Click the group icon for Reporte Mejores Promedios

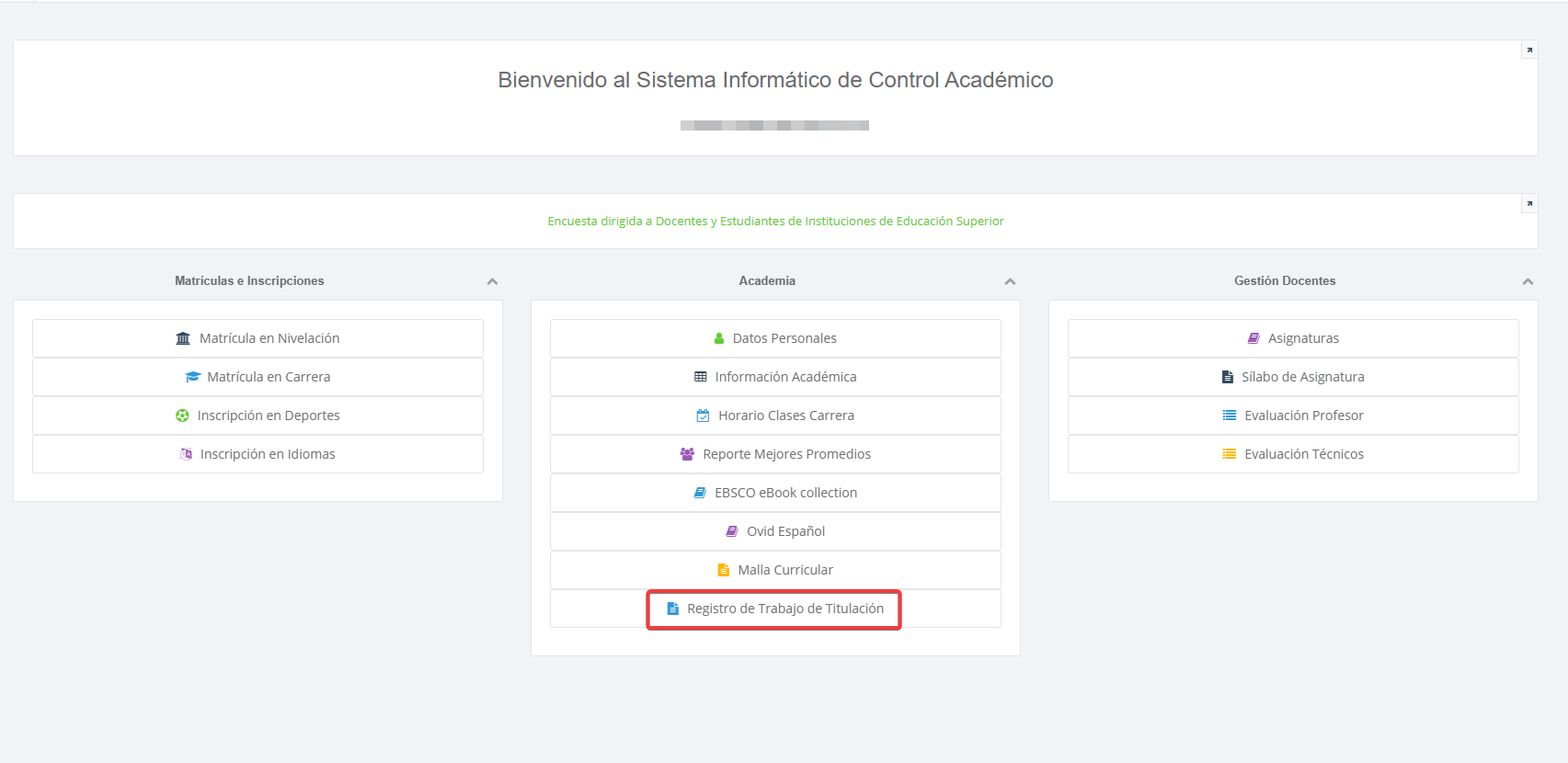tap(687, 454)
